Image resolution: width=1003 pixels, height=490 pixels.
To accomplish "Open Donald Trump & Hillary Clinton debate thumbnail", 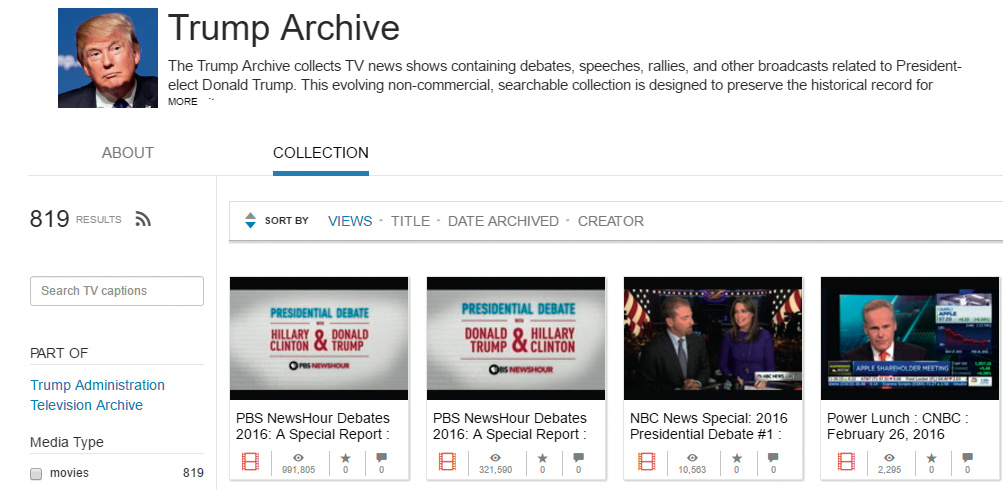I will [516, 338].
